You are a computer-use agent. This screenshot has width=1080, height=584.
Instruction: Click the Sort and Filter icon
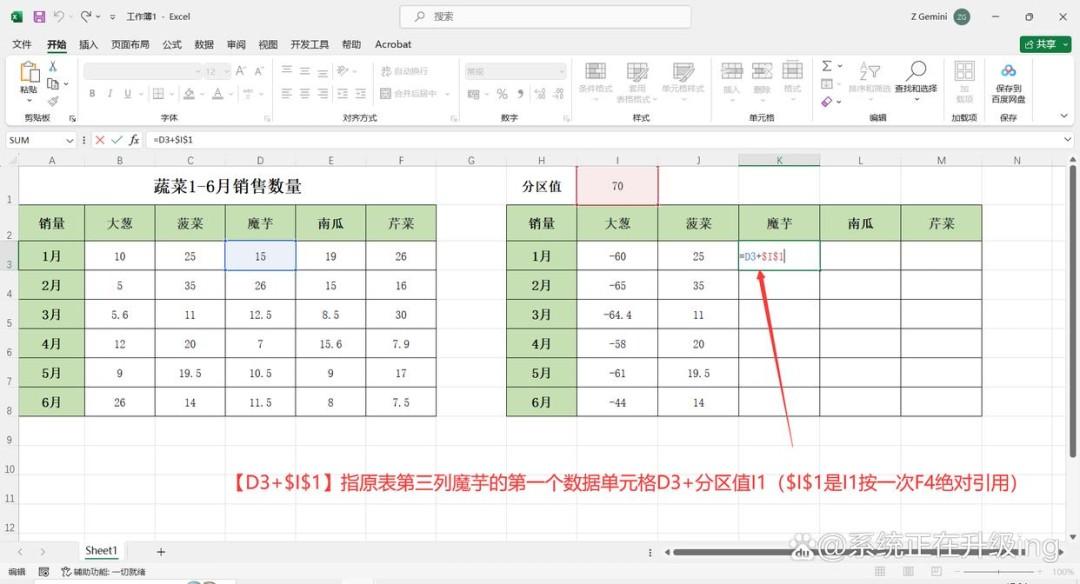point(869,71)
